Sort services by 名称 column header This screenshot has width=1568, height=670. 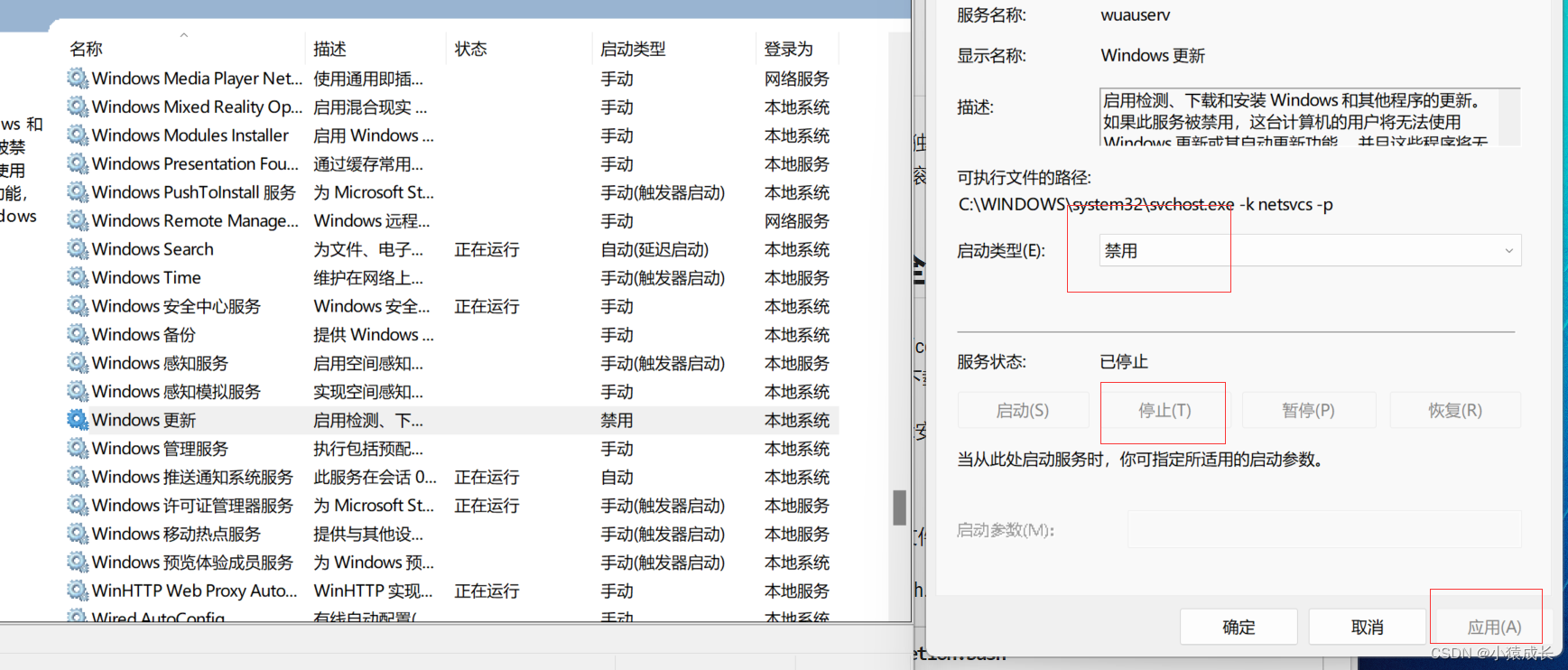(x=87, y=49)
